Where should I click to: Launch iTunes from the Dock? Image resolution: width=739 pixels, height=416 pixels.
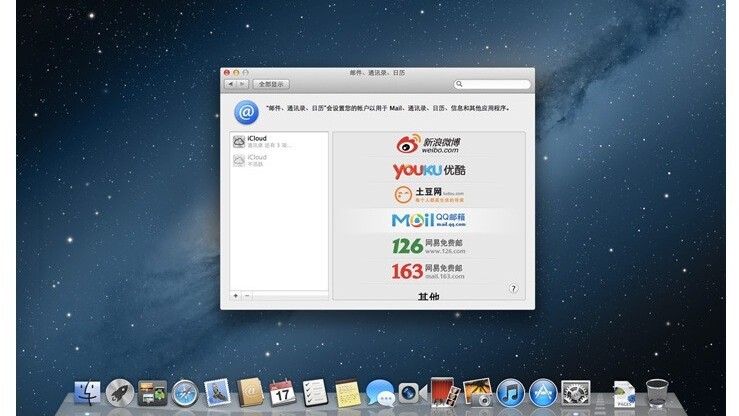pos(510,391)
